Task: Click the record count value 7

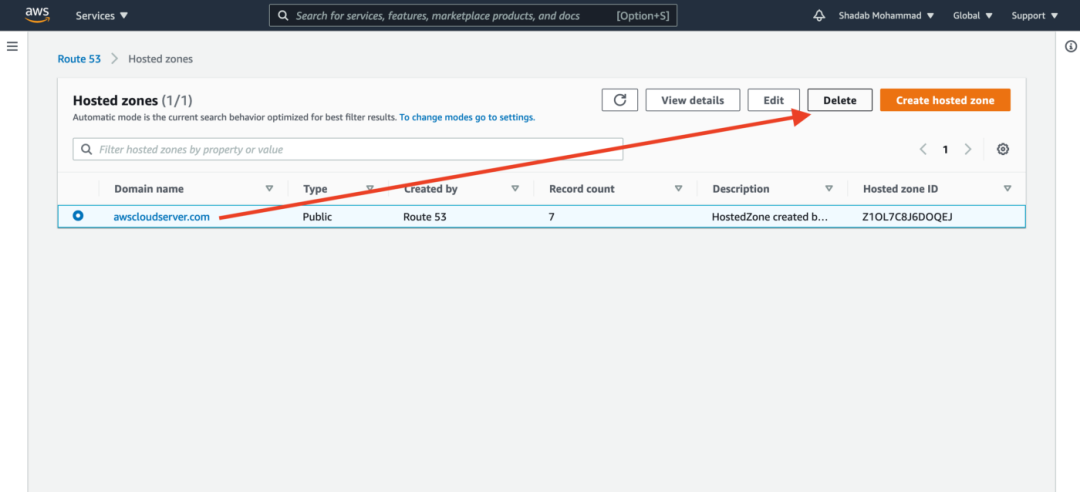Action: click(x=552, y=216)
